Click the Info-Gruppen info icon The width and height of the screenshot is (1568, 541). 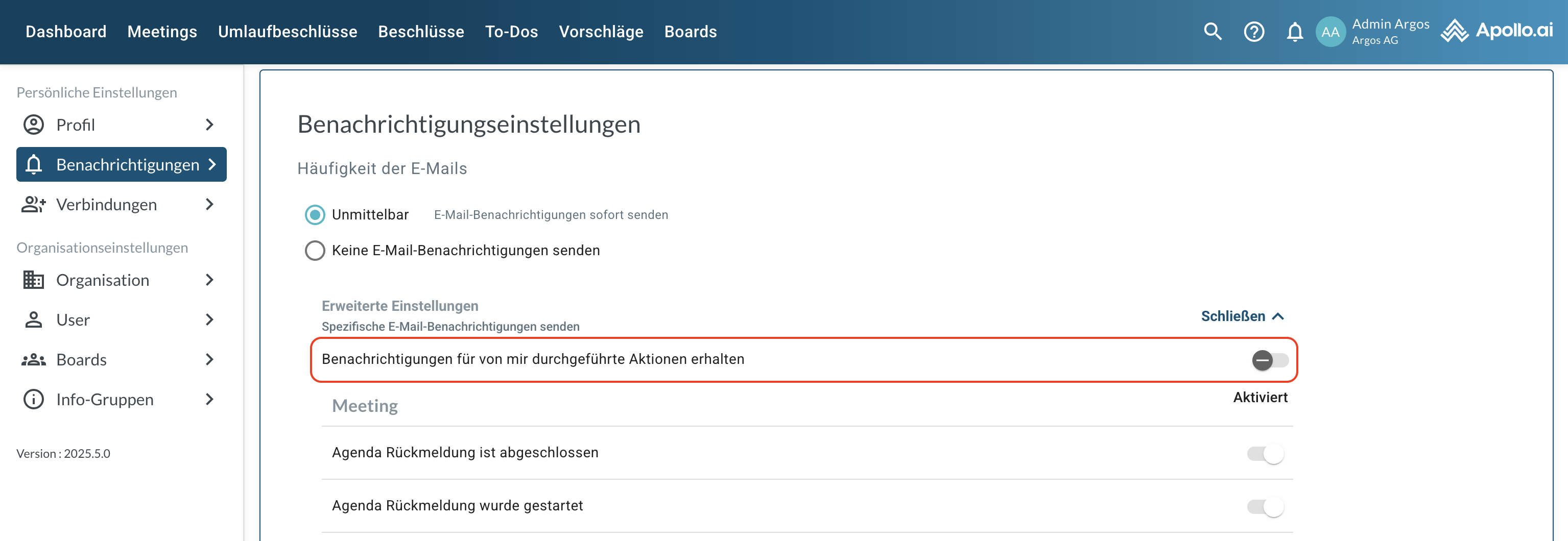(34, 399)
